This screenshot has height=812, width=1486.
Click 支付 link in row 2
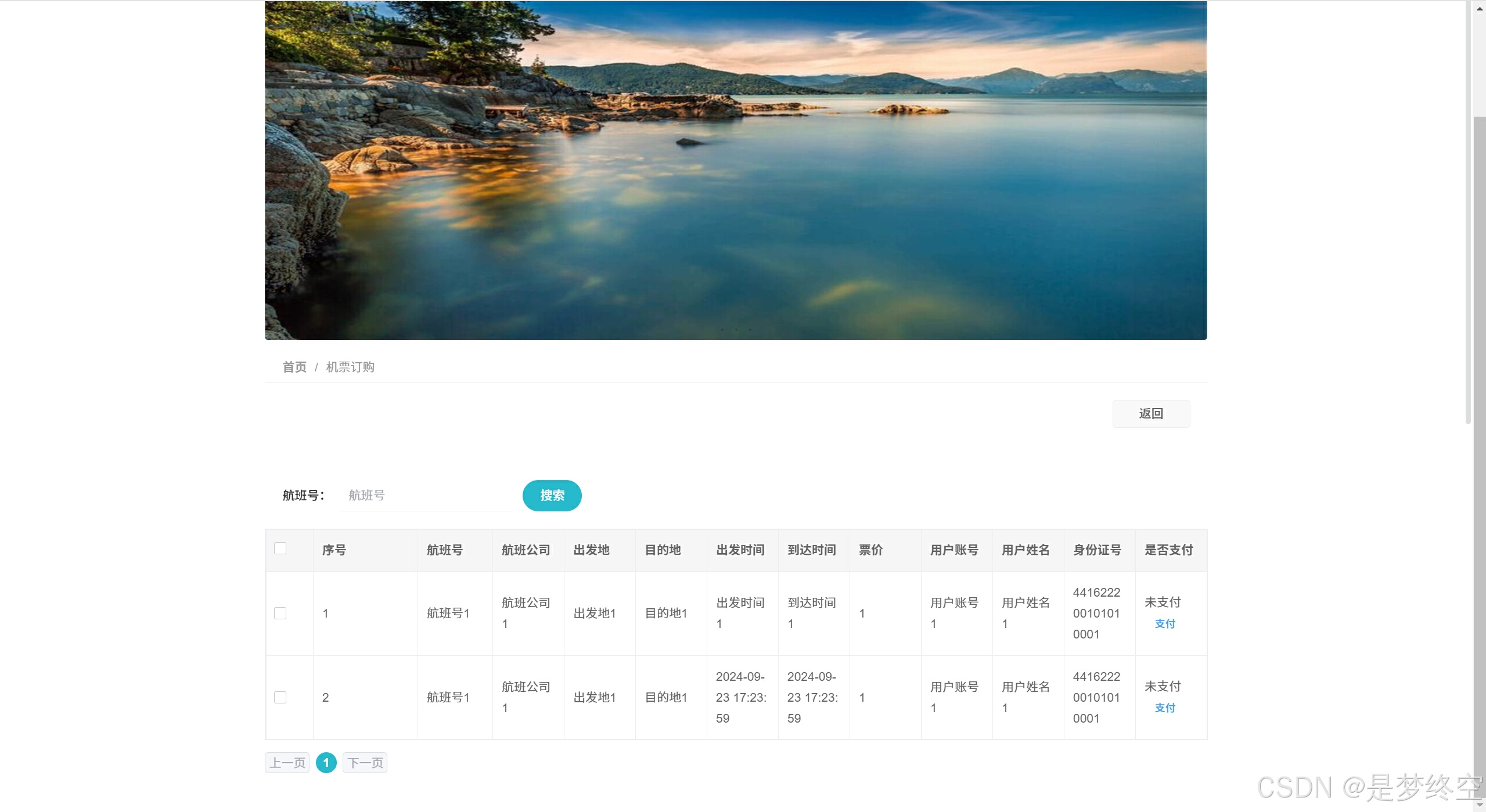[1164, 708]
